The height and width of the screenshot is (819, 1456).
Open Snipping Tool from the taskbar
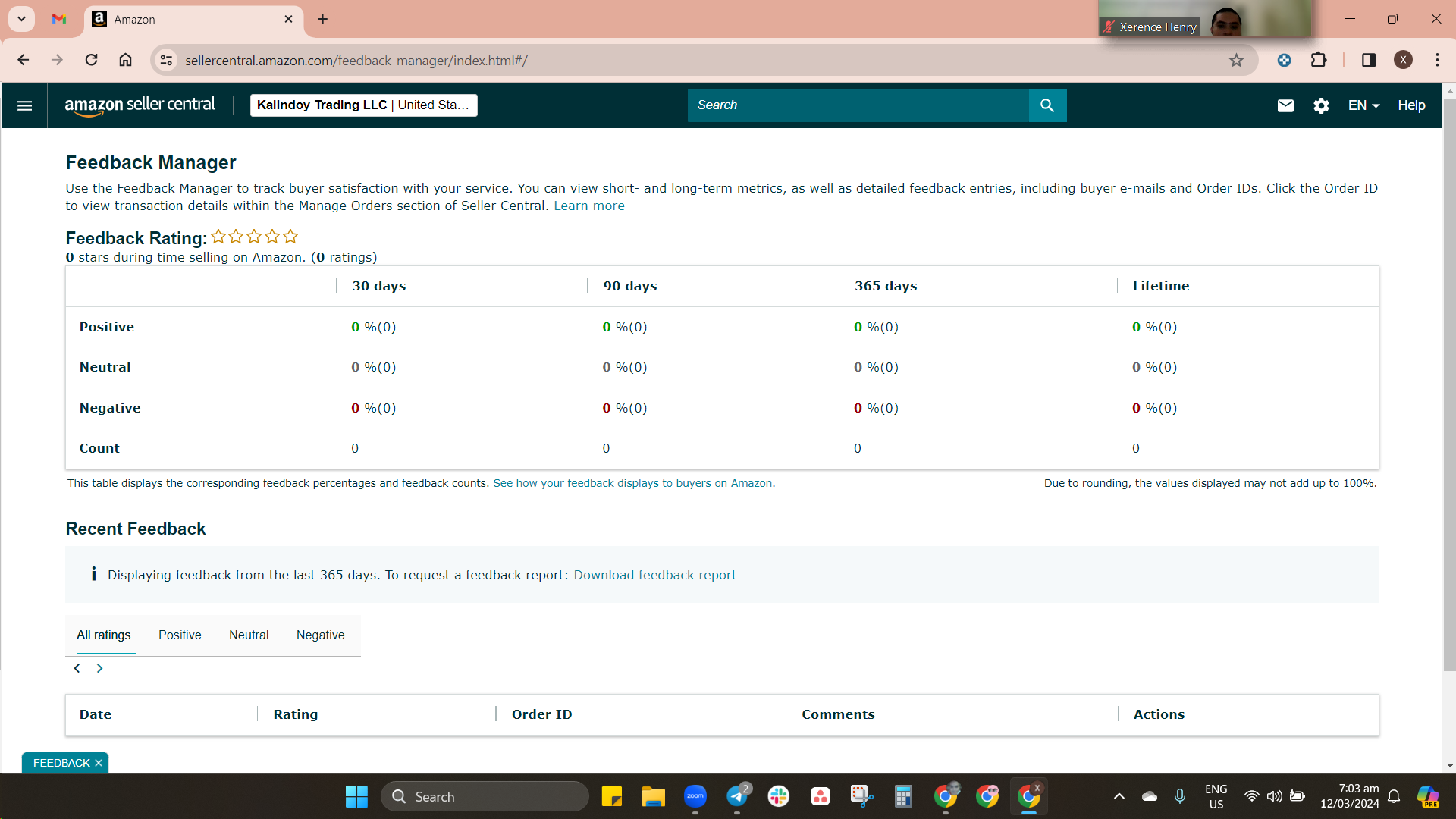861,796
